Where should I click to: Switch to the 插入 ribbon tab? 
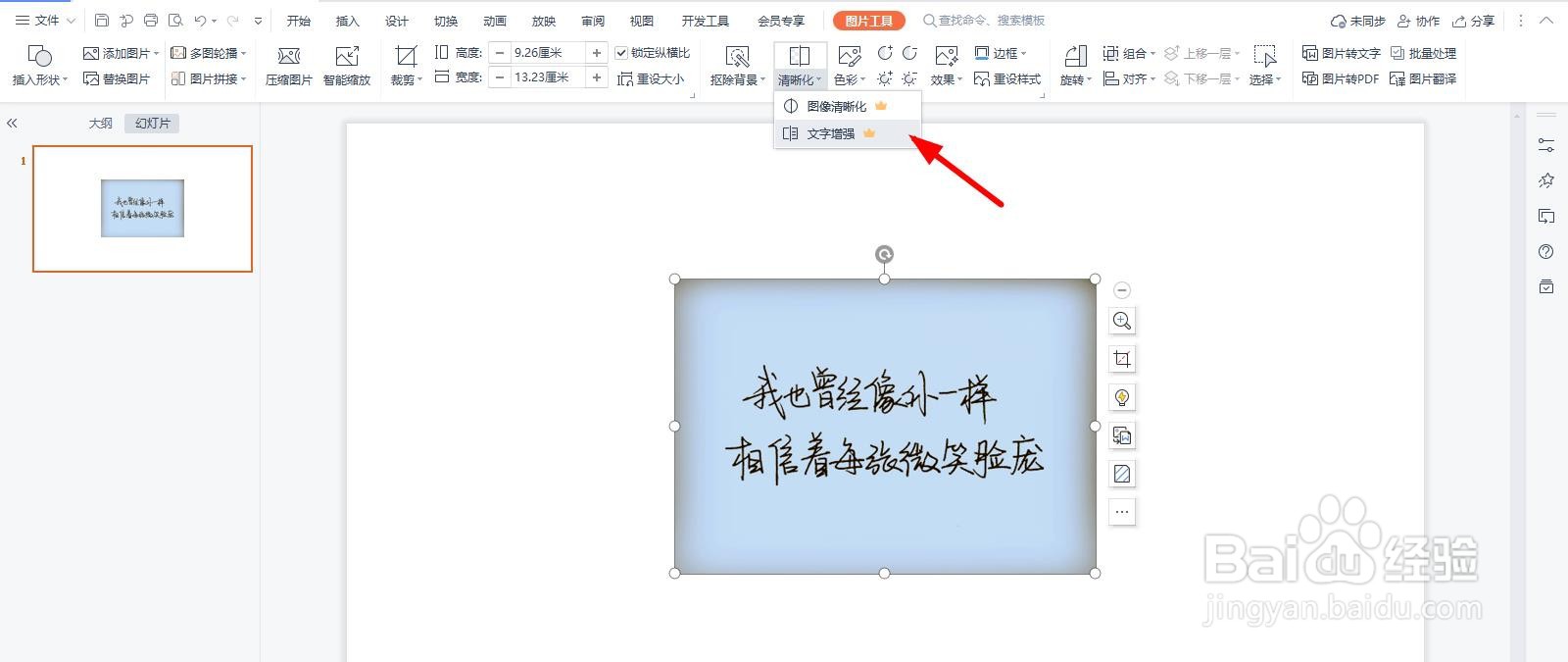pyautogui.click(x=348, y=21)
